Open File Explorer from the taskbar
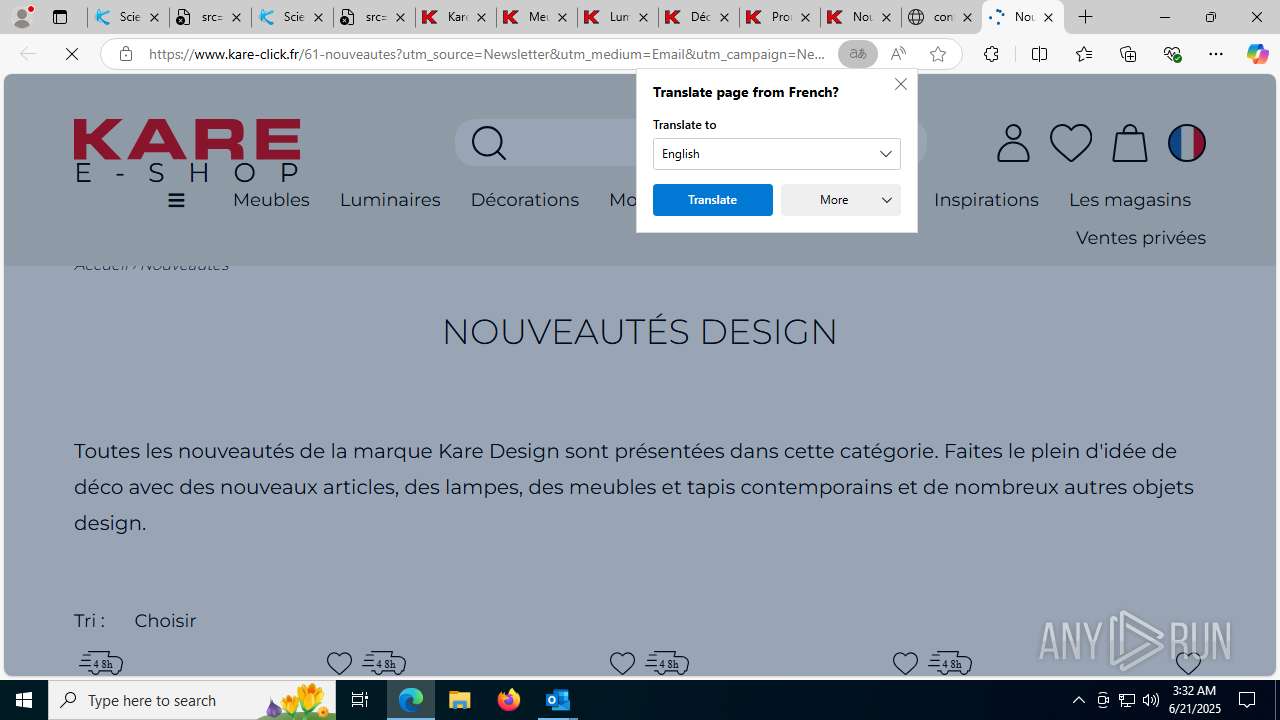 tap(460, 700)
